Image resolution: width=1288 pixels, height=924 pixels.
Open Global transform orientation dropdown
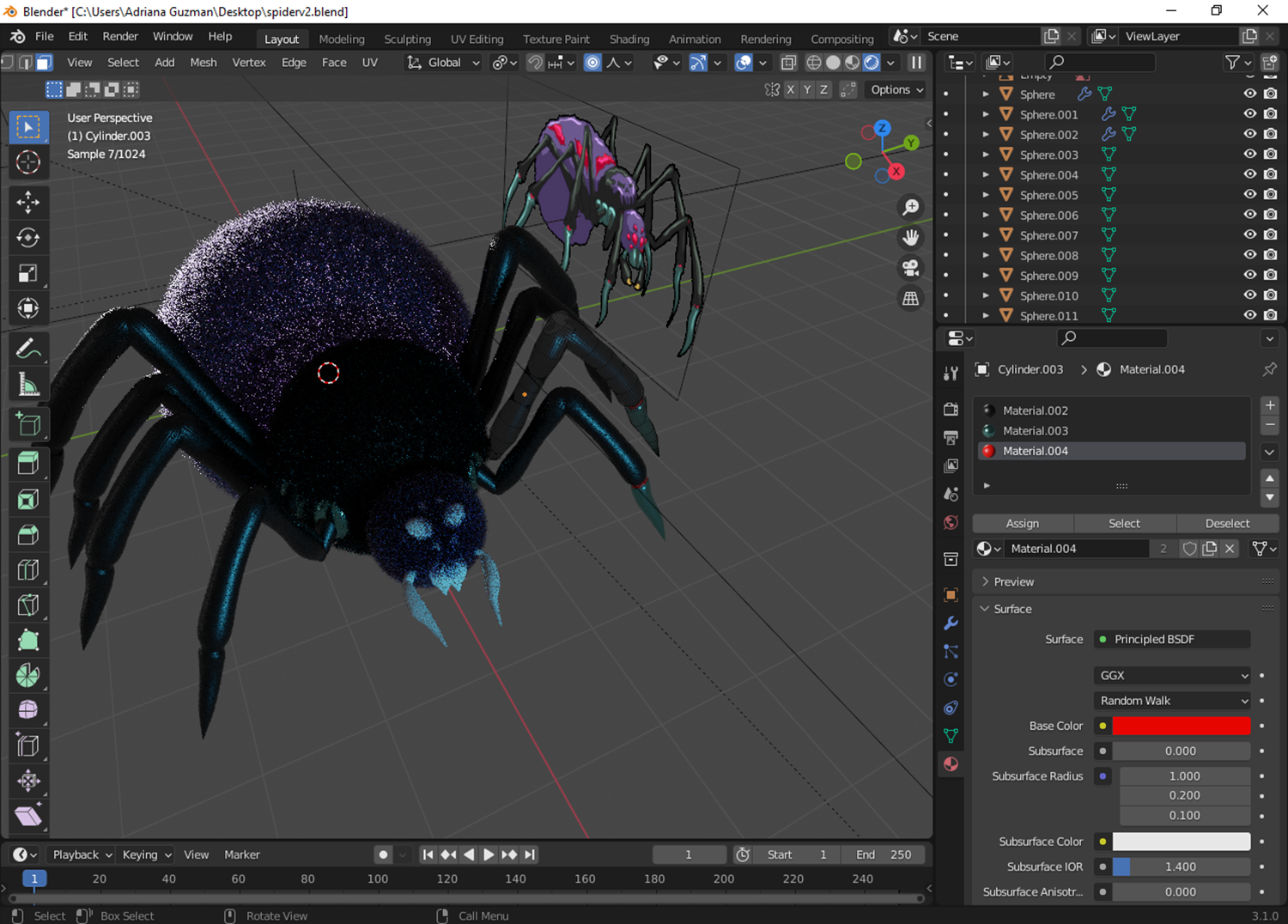pyautogui.click(x=443, y=63)
